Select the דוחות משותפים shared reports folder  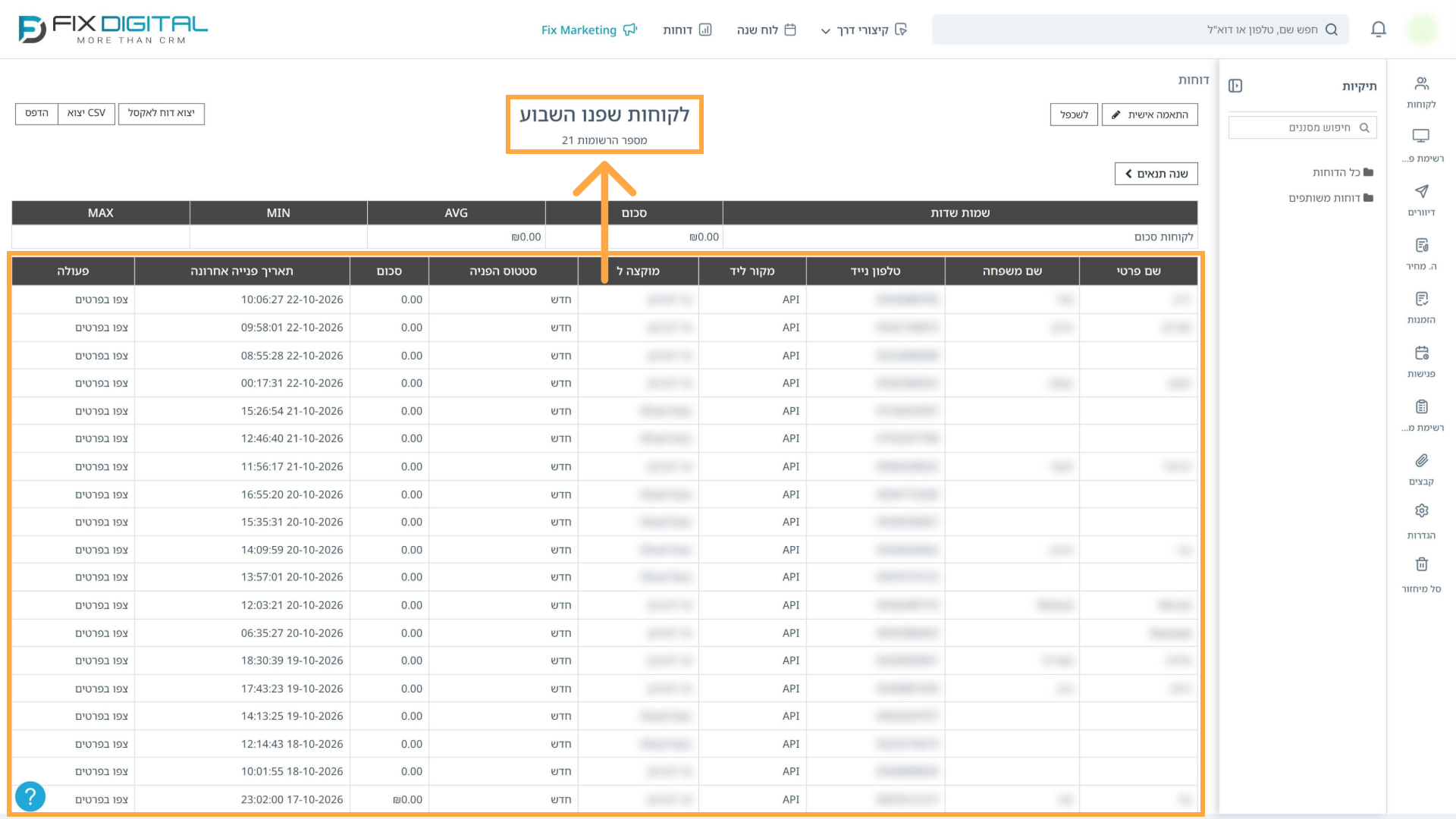point(1331,198)
